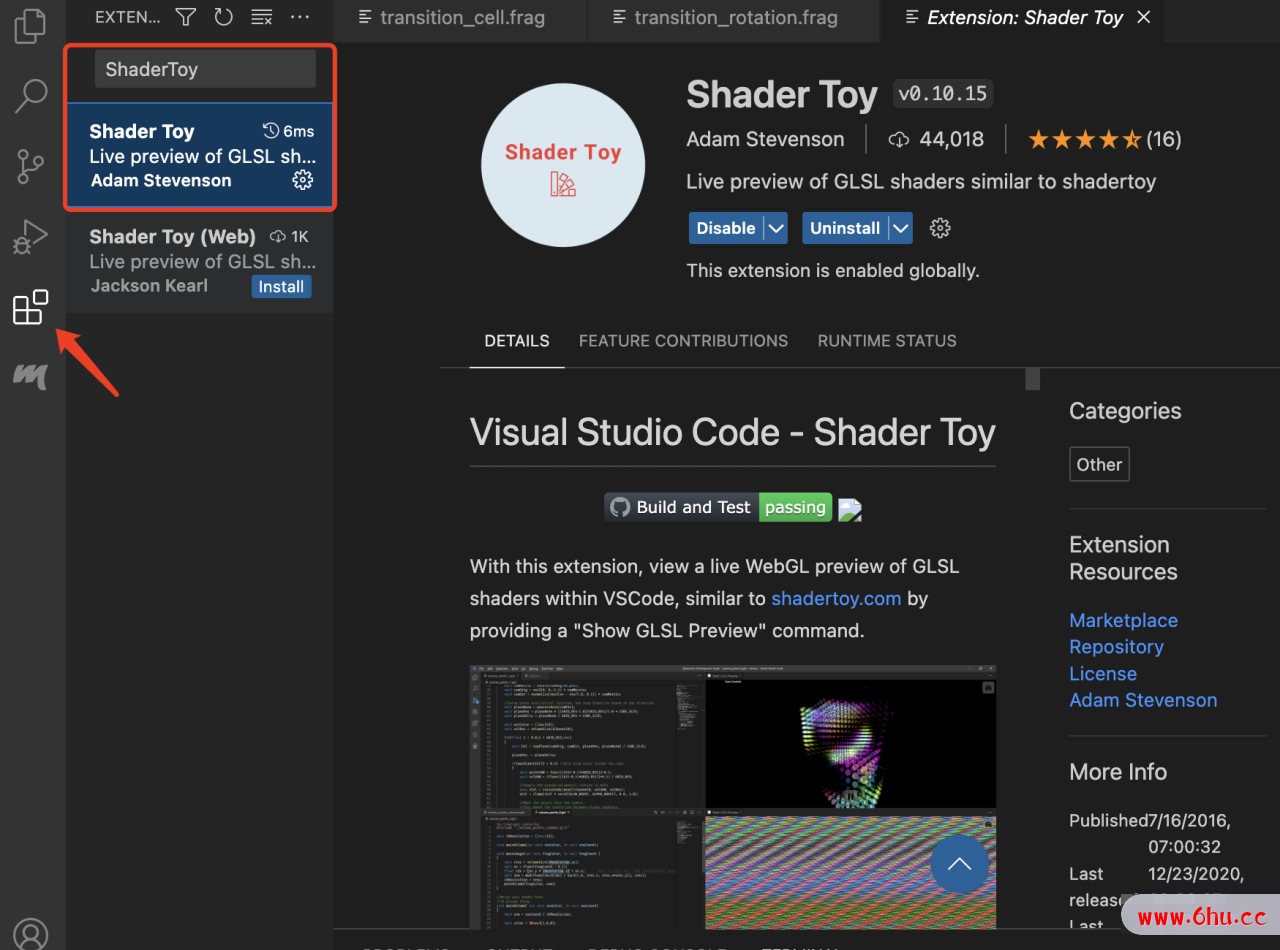
Task: Click the Uninstall button
Action: pos(845,228)
